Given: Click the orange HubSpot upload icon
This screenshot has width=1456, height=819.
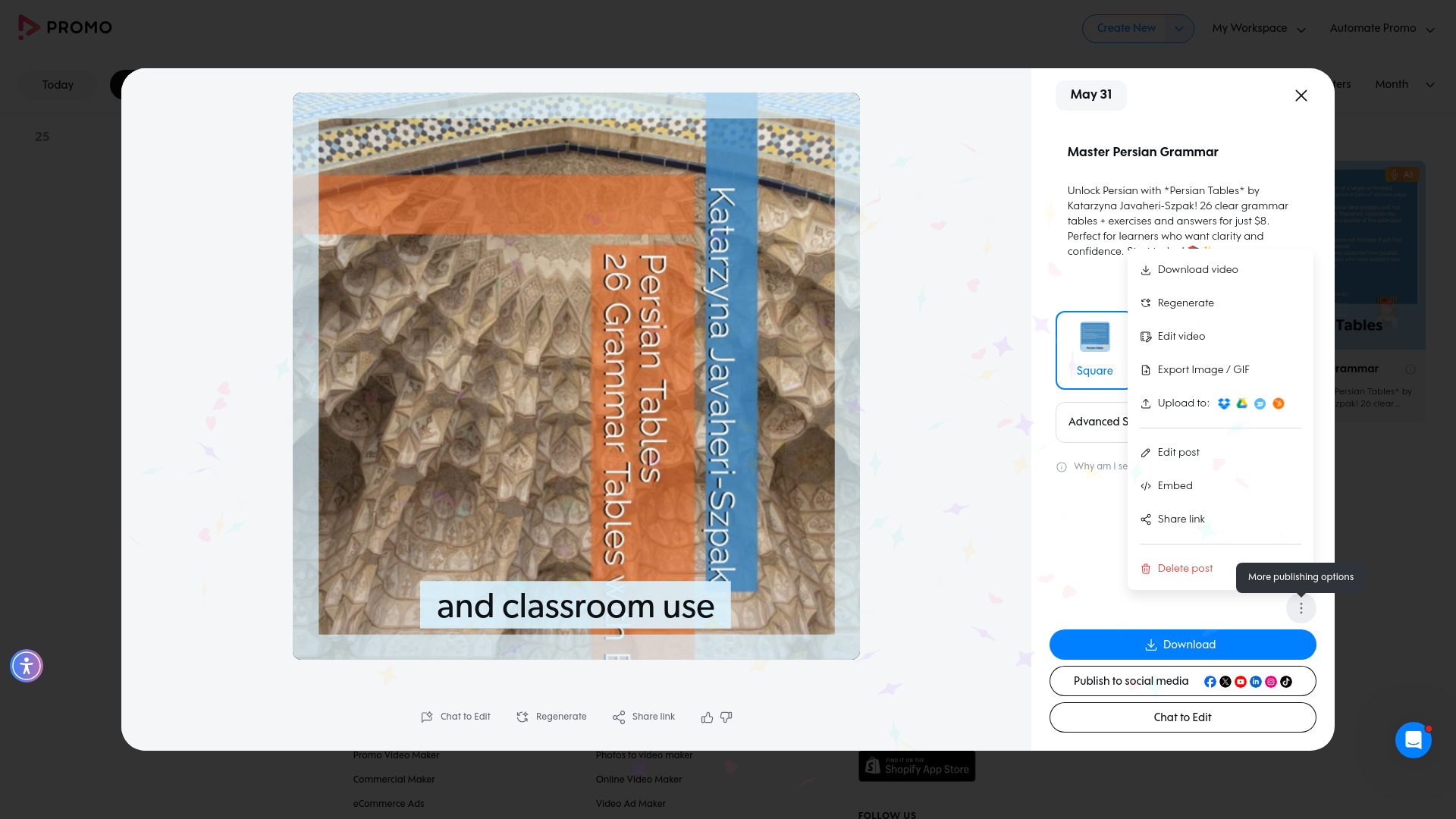Looking at the screenshot, I should point(1279,403).
